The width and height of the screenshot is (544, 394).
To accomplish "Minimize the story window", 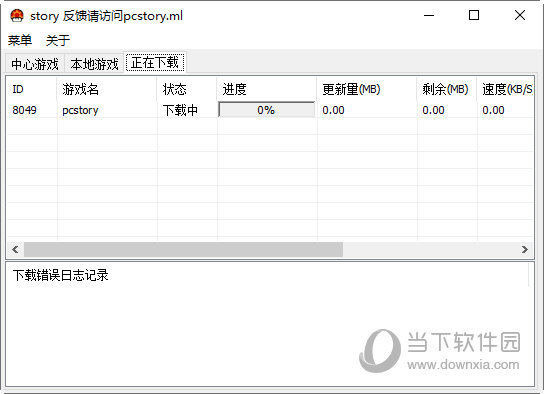I will (x=429, y=15).
